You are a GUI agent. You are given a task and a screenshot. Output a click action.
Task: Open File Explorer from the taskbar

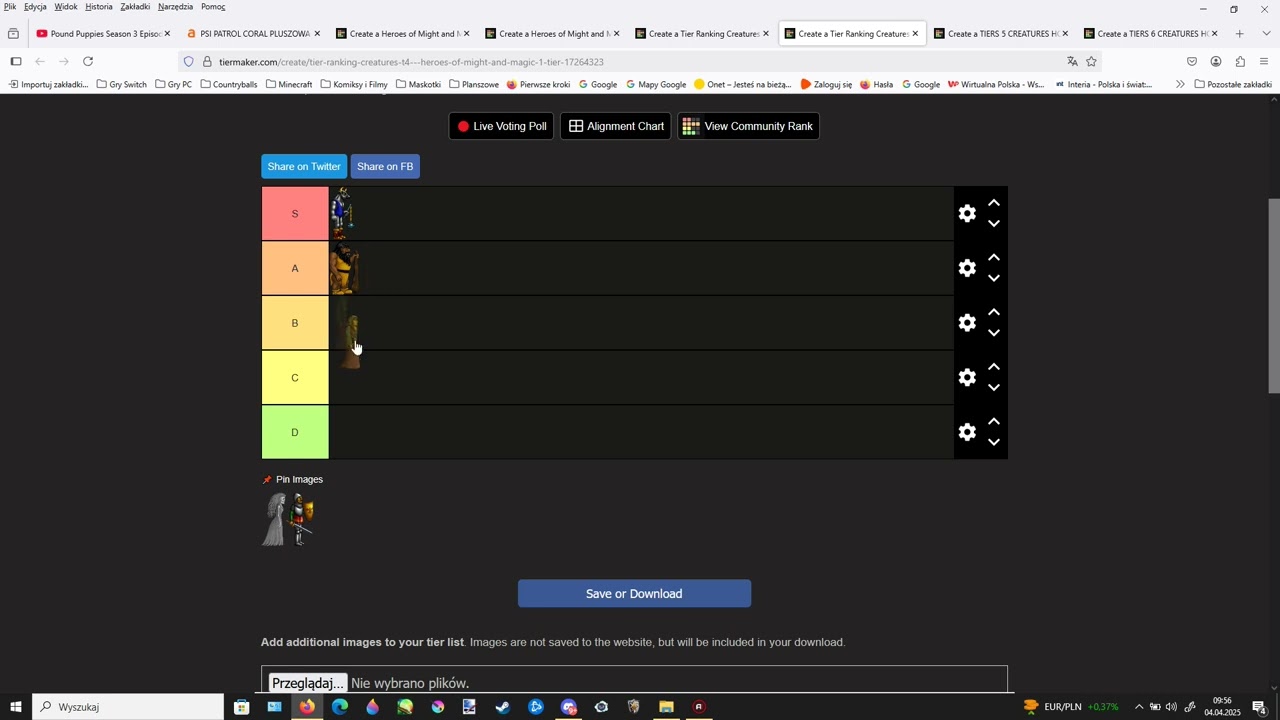(x=666, y=707)
